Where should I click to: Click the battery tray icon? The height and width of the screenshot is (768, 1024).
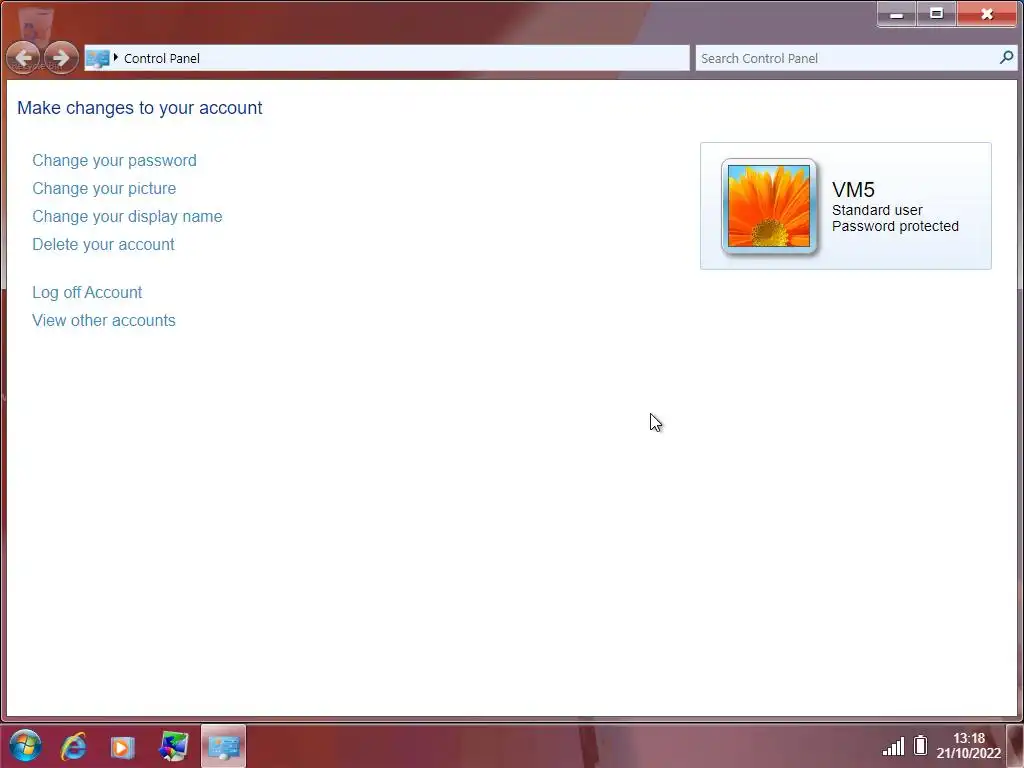921,745
